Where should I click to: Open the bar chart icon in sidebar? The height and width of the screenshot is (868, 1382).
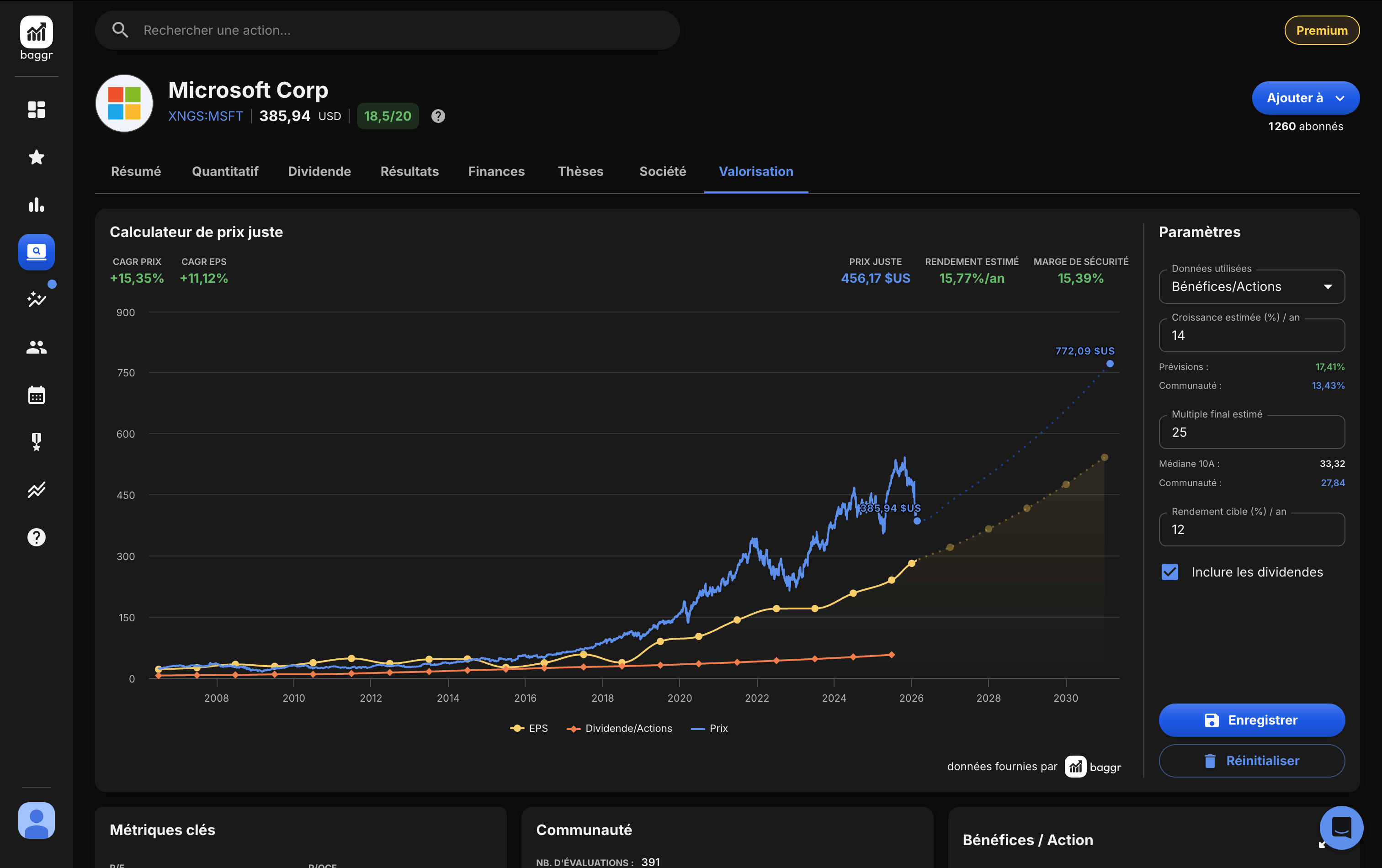(x=36, y=205)
